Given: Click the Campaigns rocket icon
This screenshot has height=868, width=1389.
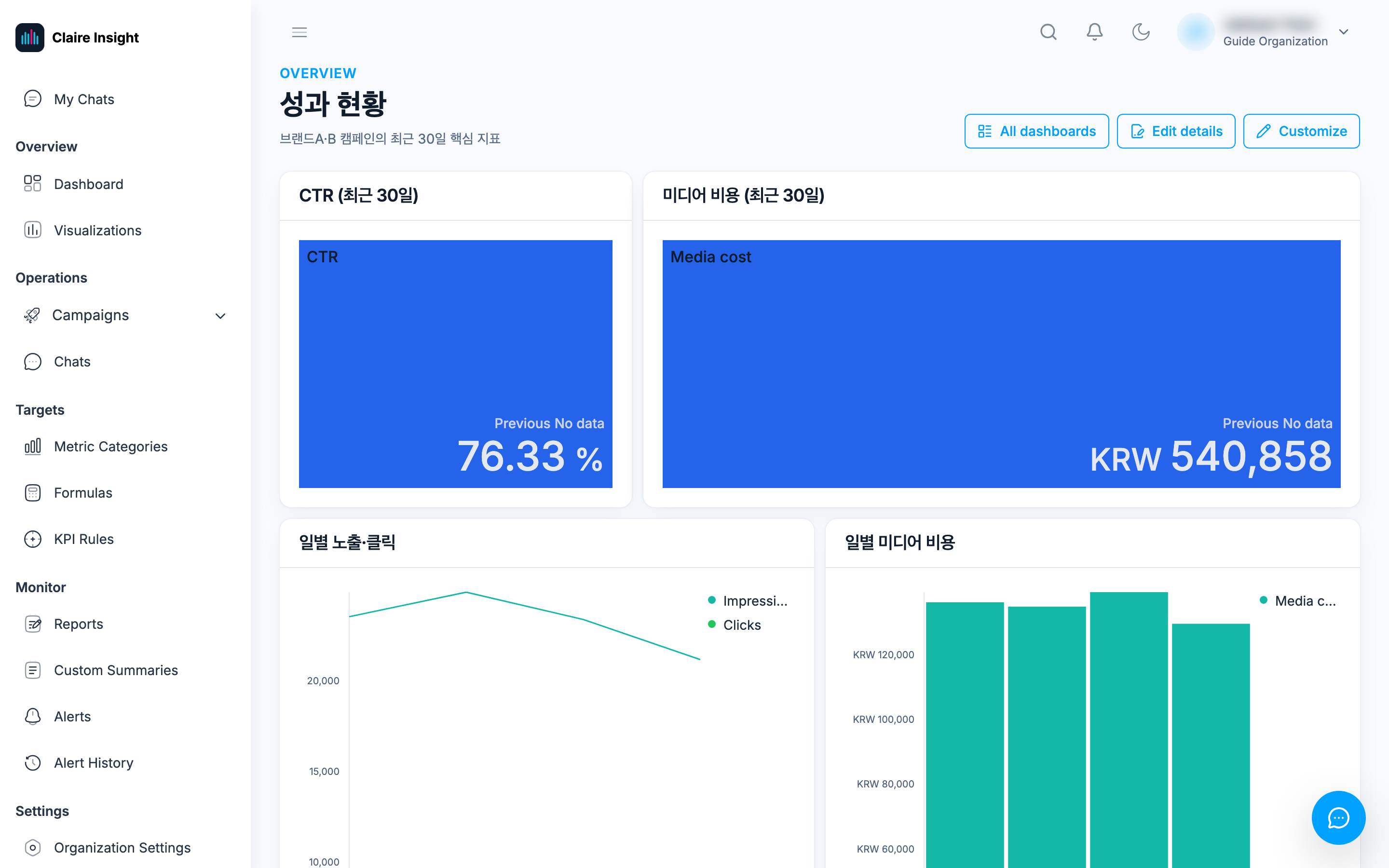Looking at the screenshot, I should (x=32, y=315).
